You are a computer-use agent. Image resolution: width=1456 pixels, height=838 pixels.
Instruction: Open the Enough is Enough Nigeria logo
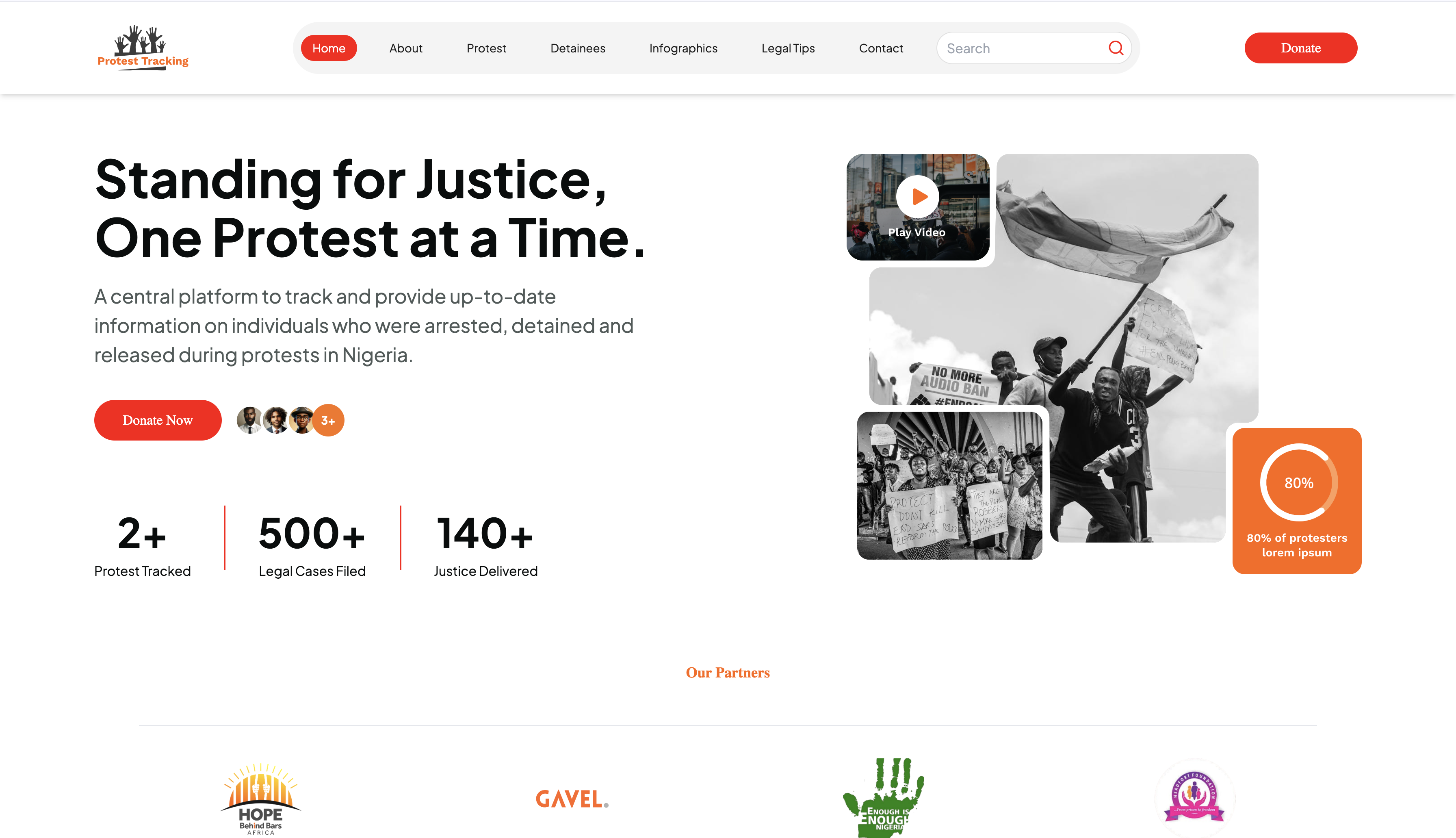884,798
